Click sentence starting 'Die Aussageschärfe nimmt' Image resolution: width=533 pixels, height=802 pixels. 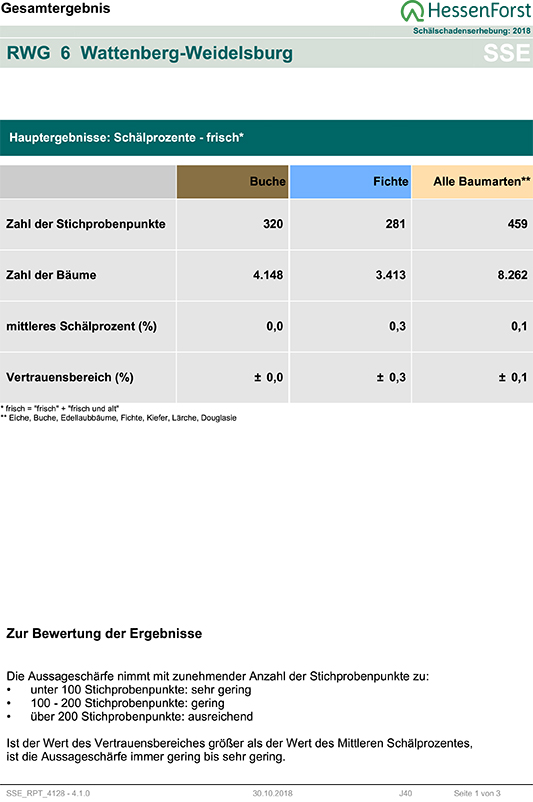coord(217,676)
